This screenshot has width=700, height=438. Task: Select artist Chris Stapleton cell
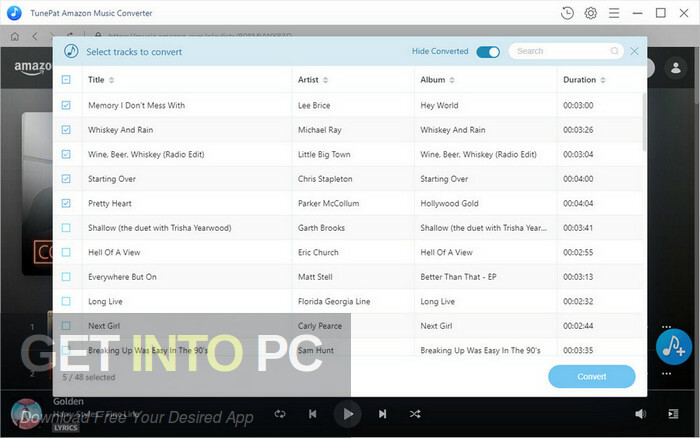pos(325,179)
